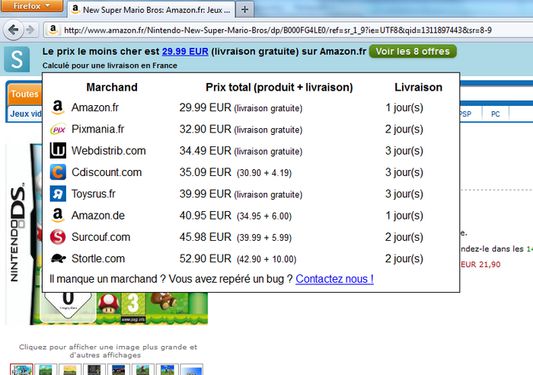This screenshot has width=533, height=375.
Task: Click the EUR 21,90 red price text
Action: click(480, 264)
